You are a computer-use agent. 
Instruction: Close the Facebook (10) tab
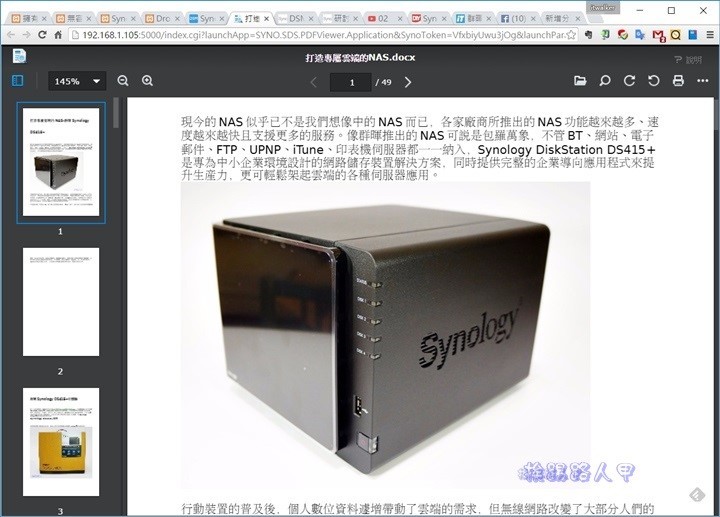[x=533, y=18]
